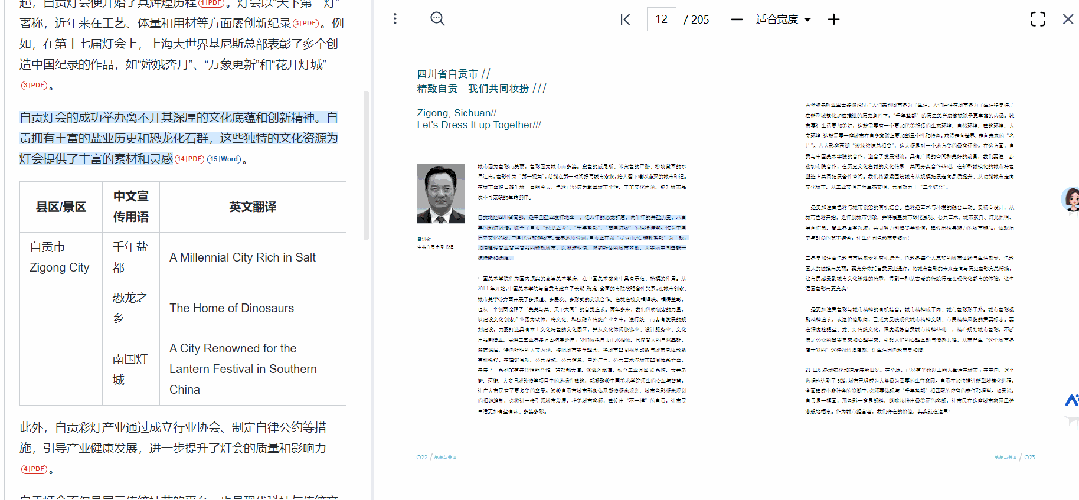Click the '/ 205' total pages label
The width and height of the screenshot is (1079, 500).
[696, 19]
